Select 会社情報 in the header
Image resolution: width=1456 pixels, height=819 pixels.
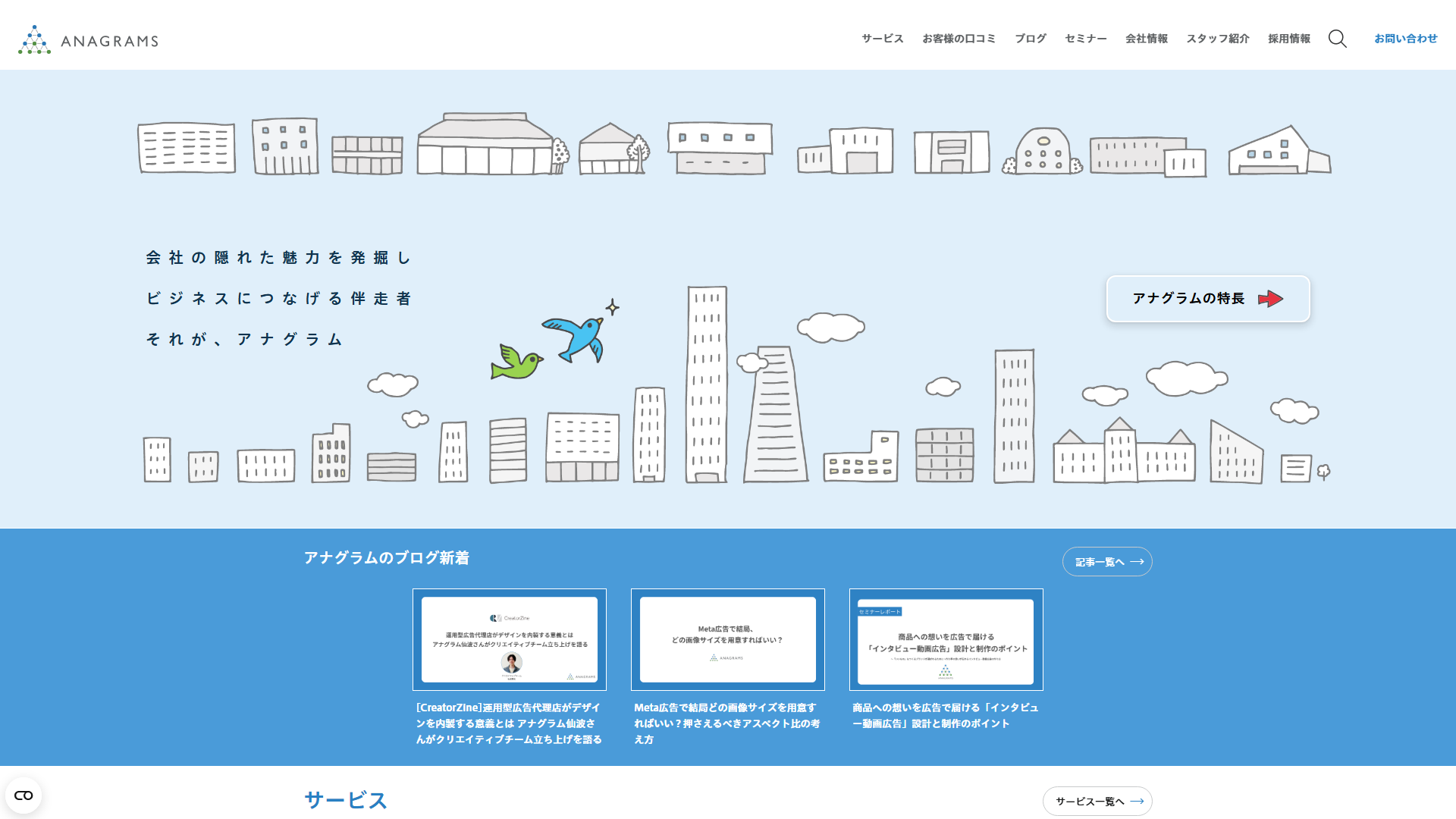[x=1146, y=39]
